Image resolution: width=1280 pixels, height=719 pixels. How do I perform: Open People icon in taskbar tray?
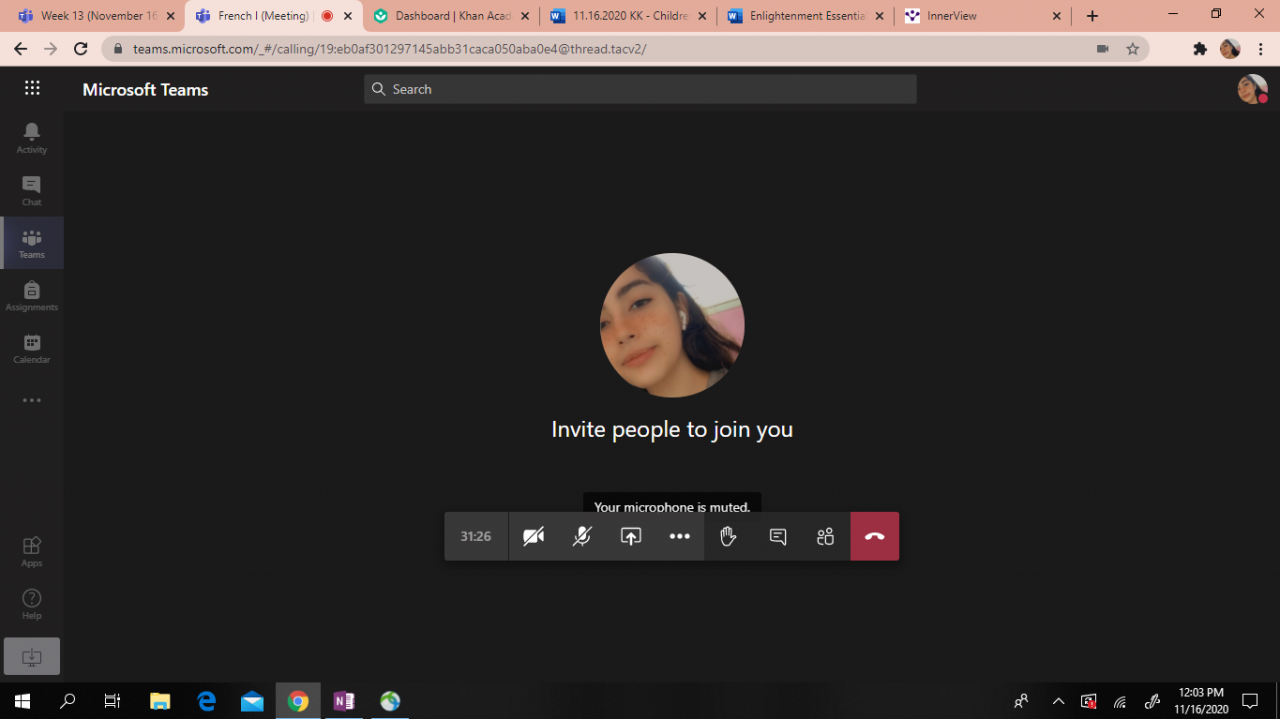1020,701
